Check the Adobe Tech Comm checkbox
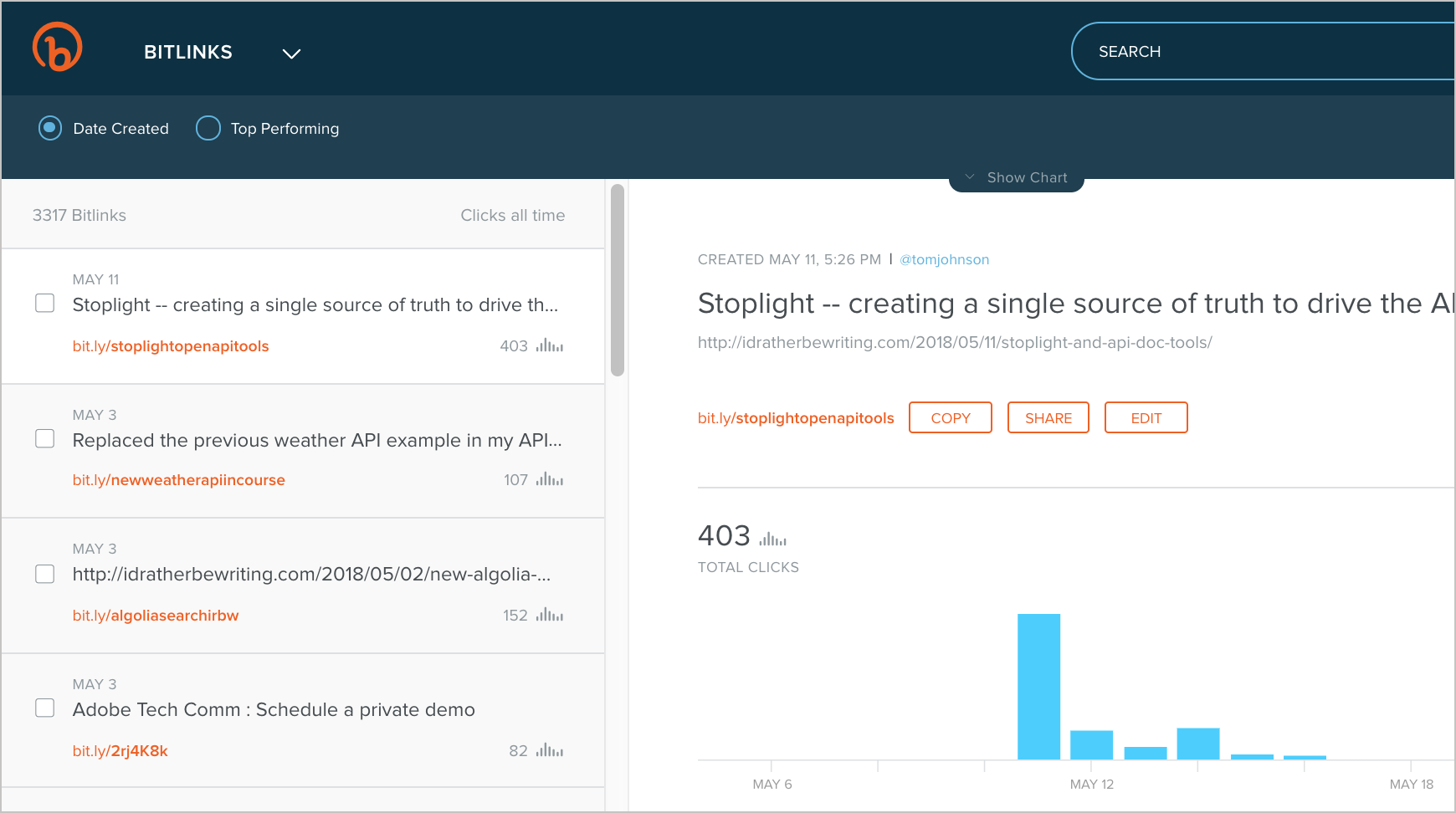The height and width of the screenshot is (813, 1456). pos(45,708)
